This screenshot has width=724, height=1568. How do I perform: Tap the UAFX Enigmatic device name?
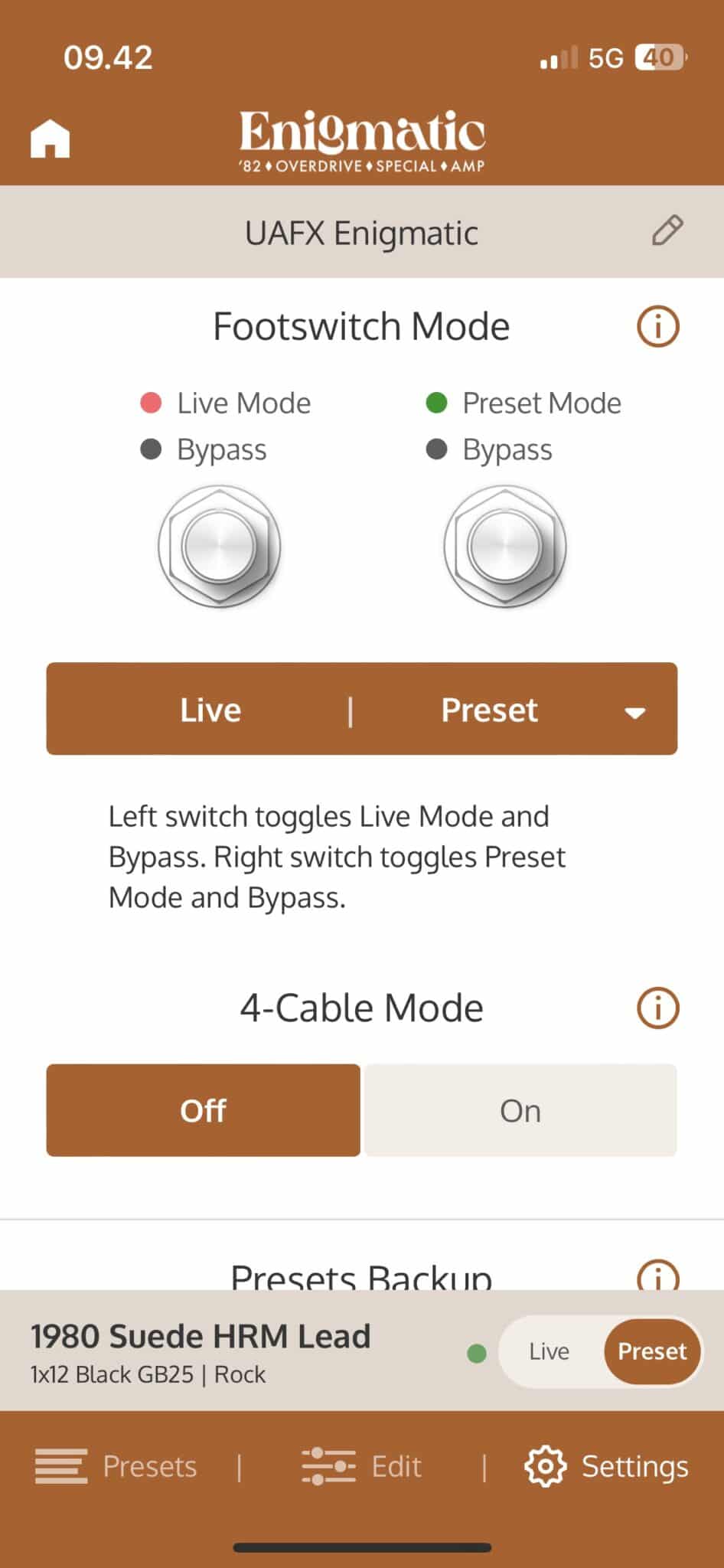[x=361, y=233]
